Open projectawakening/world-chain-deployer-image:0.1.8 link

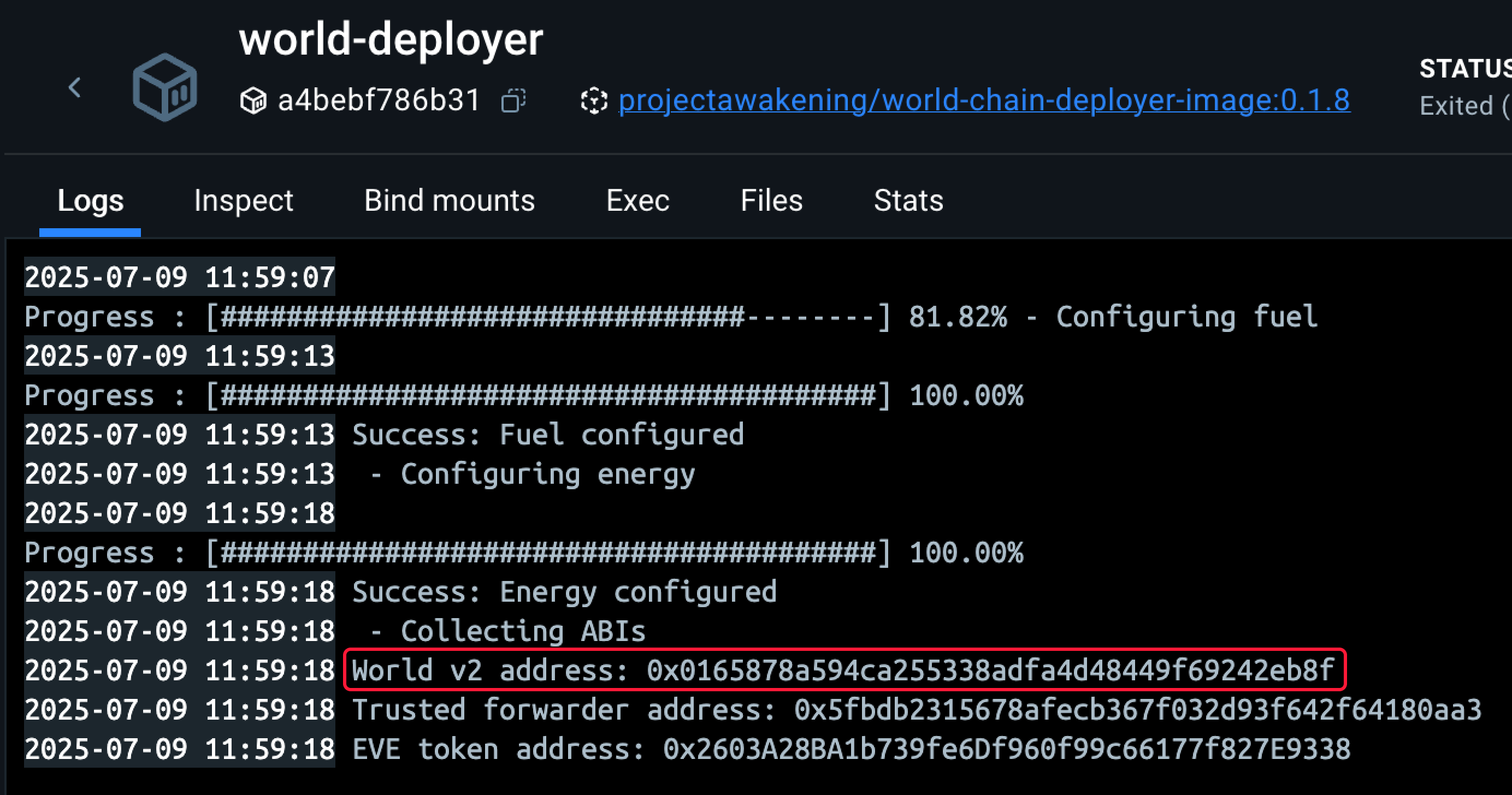(984, 100)
